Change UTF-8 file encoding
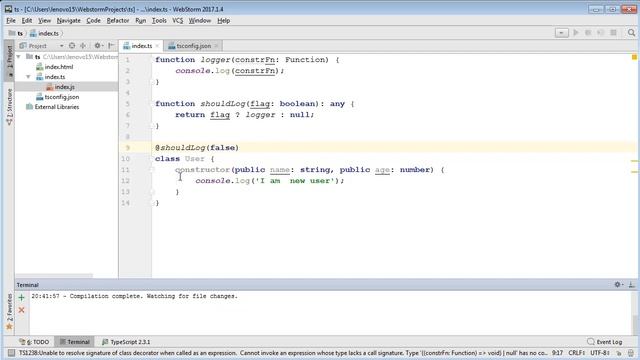Image resolution: width=640 pixels, height=360 pixels. [600, 353]
